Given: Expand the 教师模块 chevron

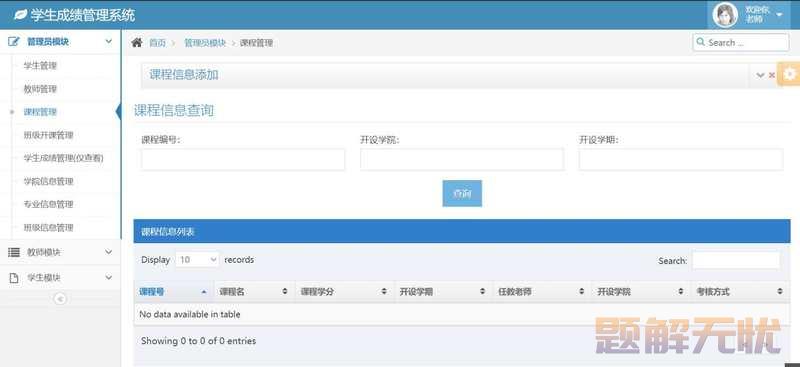Looking at the screenshot, I should pyautogui.click(x=108, y=252).
